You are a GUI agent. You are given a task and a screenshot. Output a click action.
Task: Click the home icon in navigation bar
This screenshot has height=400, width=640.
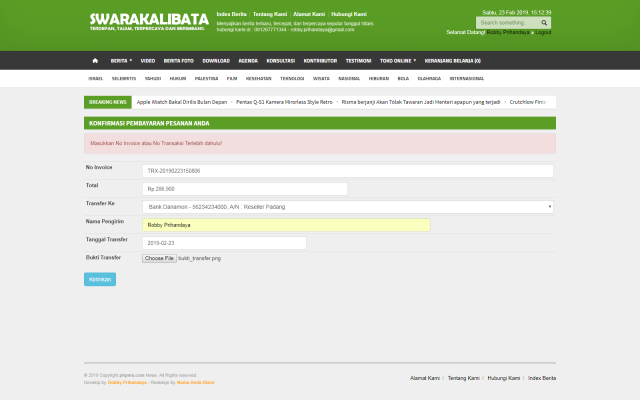click(95, 60)
